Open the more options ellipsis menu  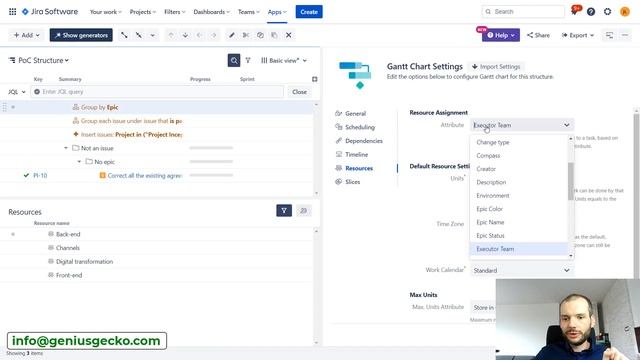pos(625,35)
